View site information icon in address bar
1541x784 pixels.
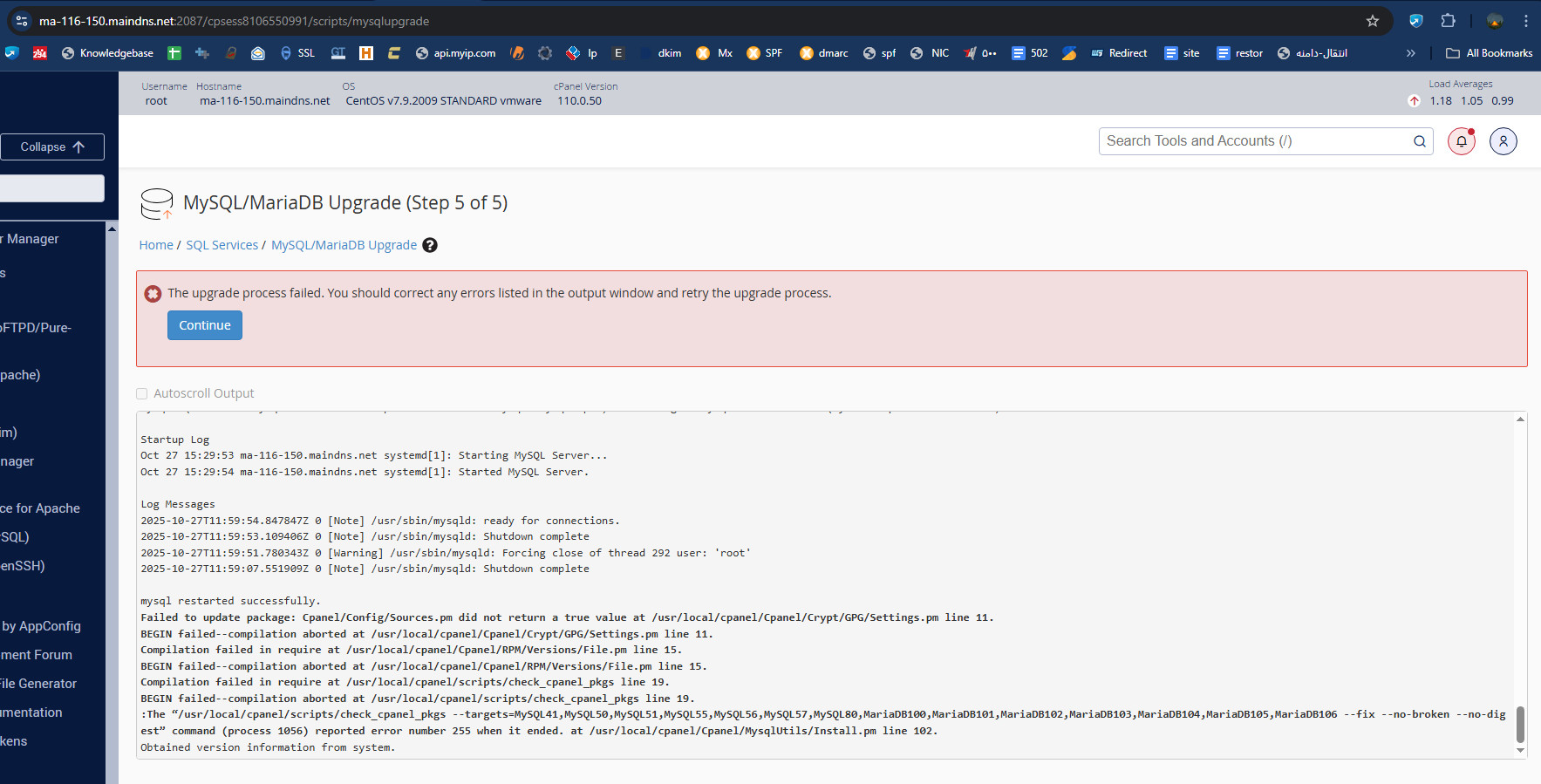(x=22, y=21)
